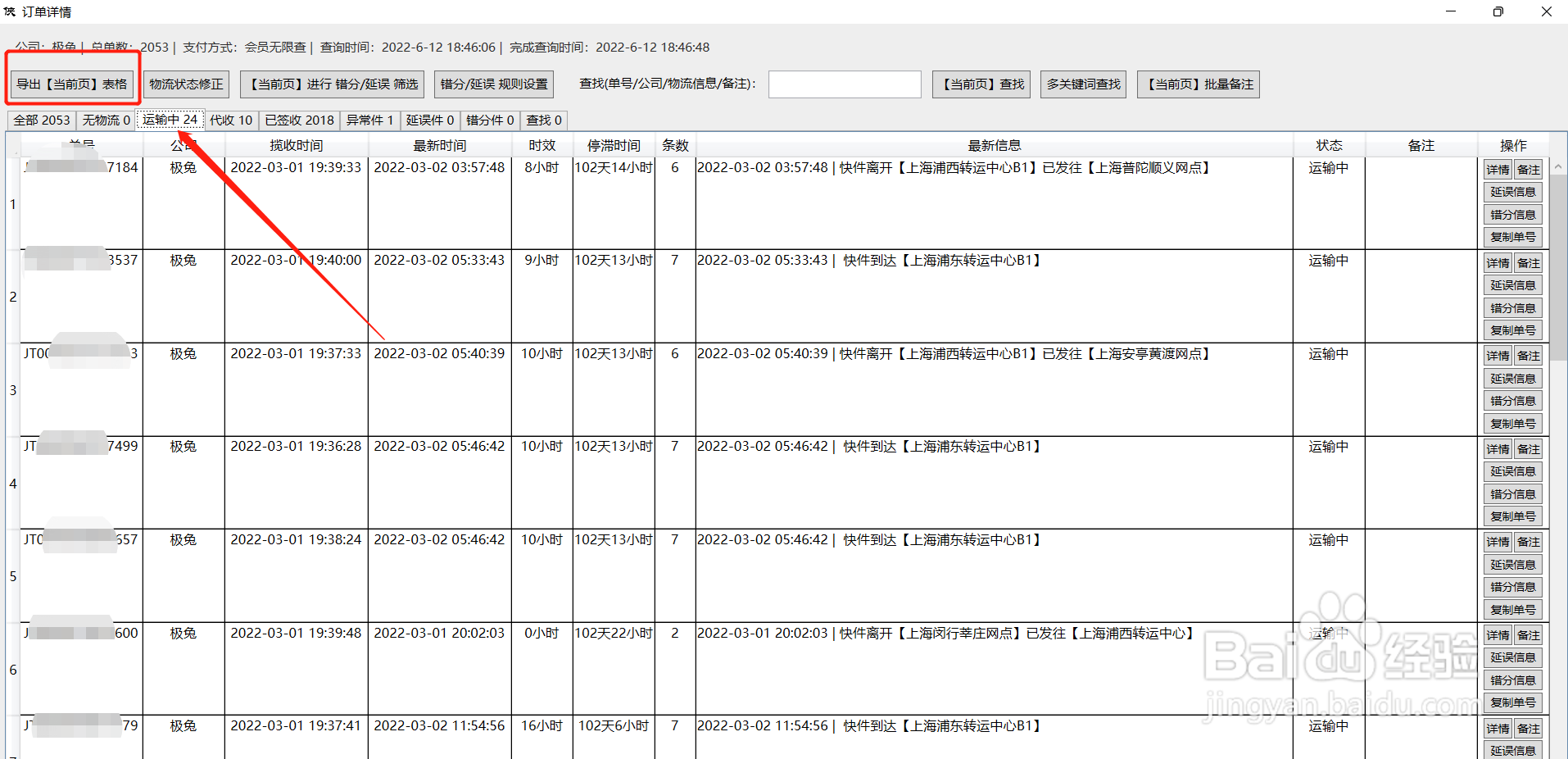Open 详情 for row 4
Image resolution: width=1568 pixels, height=759 pixels.
coord(1498,449)
